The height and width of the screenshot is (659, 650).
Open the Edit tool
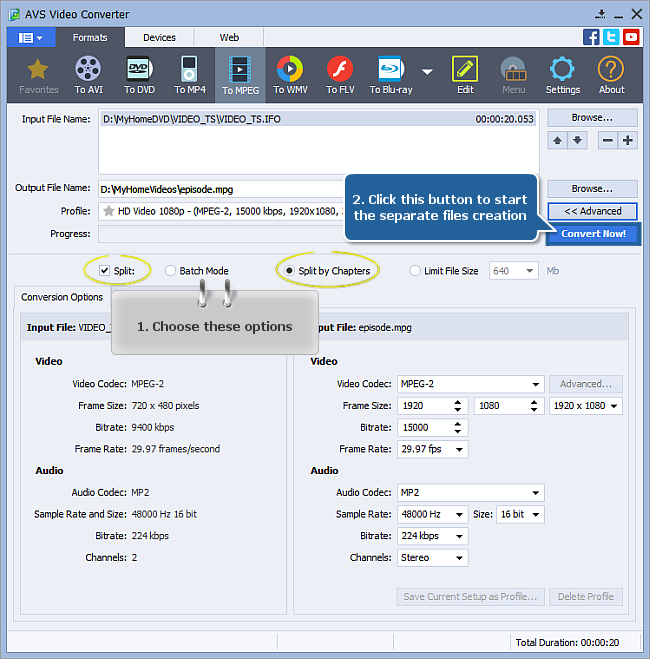(465, 76)
